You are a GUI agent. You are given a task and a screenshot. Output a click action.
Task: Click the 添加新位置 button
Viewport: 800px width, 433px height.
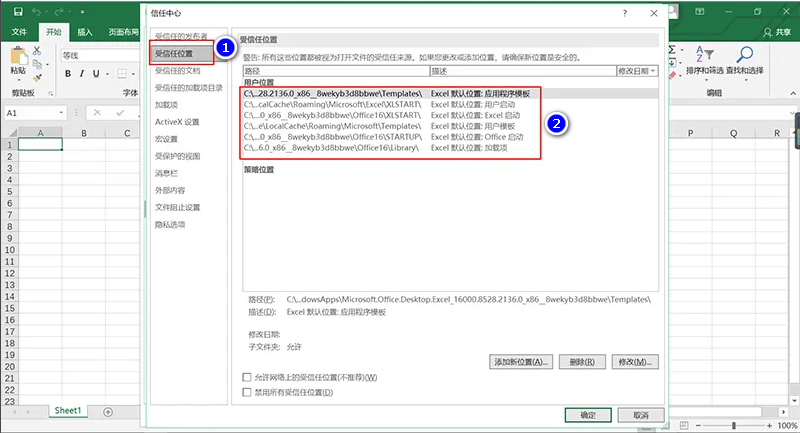click(x=520, y=361)
